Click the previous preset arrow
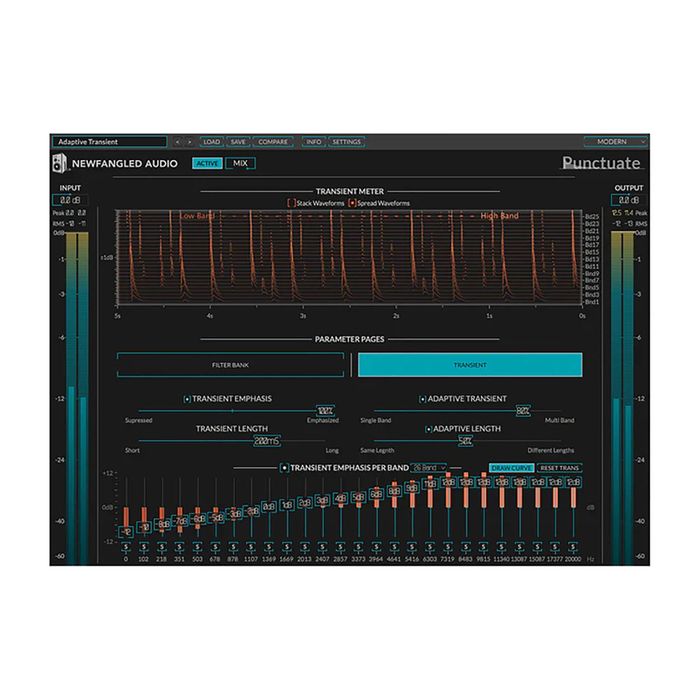This screenshot has height=700, width=700. (178, 142)
